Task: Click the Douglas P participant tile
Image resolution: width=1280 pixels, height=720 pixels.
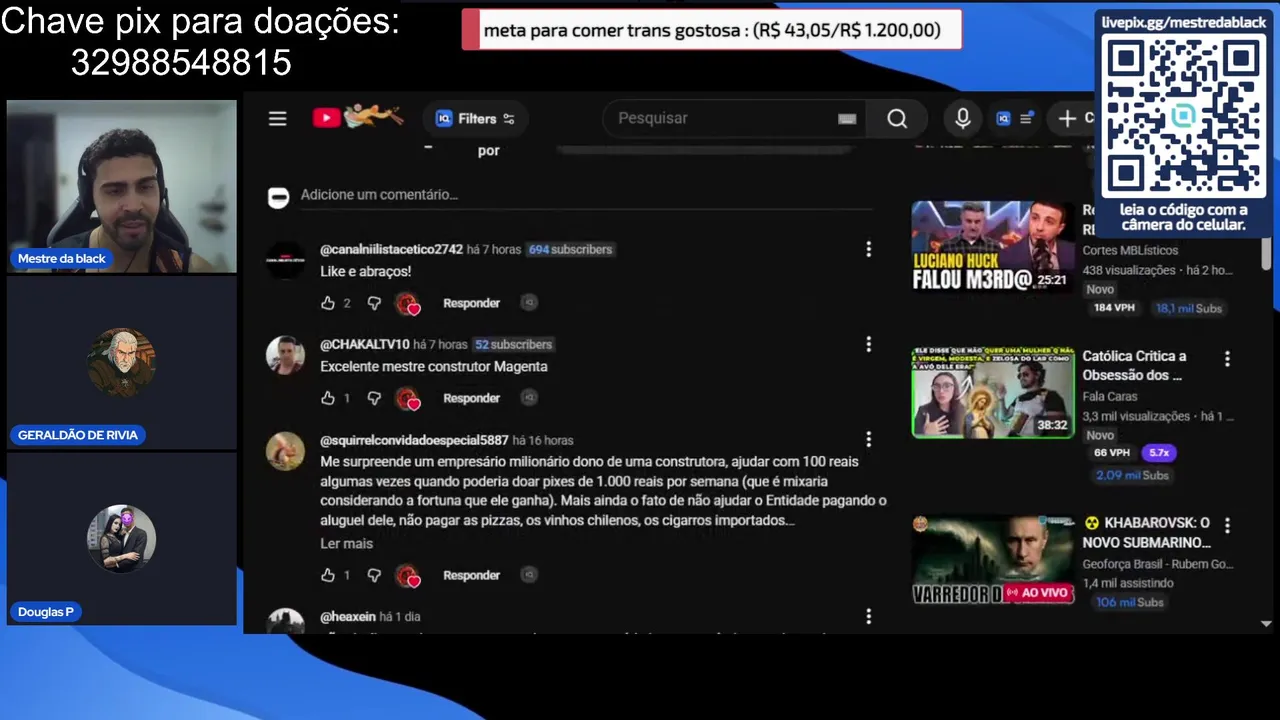Action: pos(122,540)
